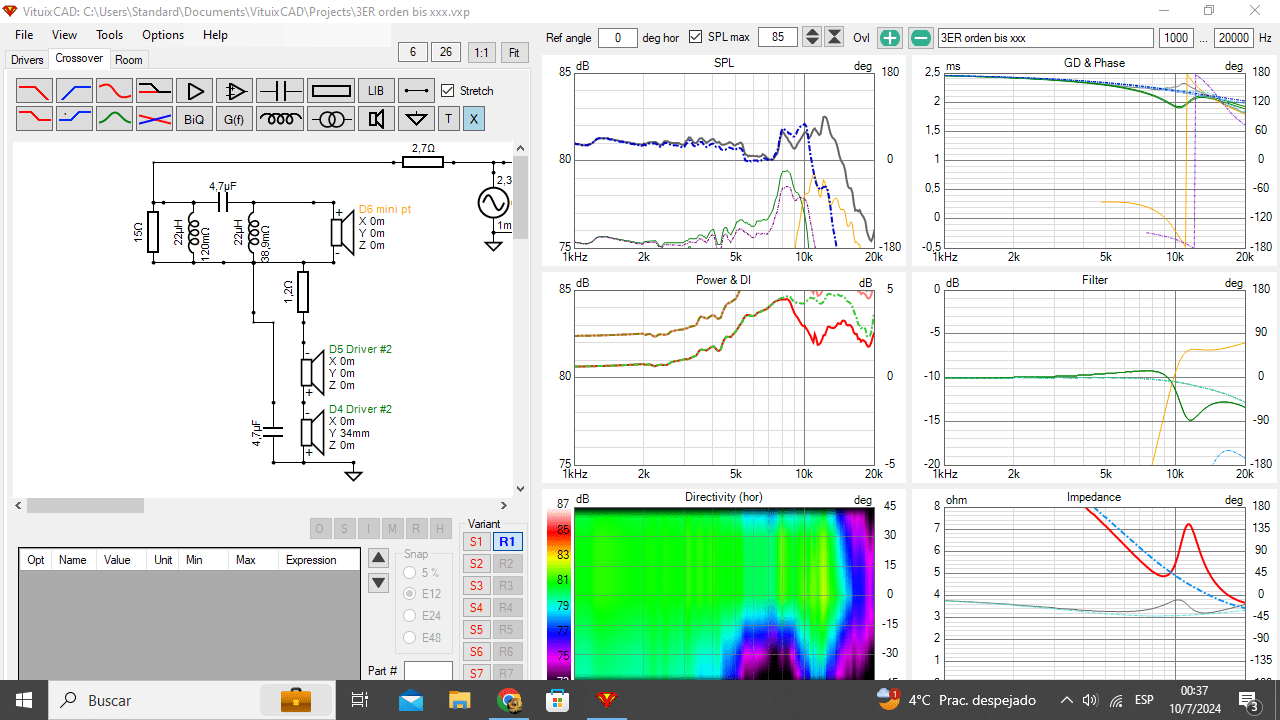Add overlay with green plus button

pyautogui.click(x=890, y=38)
